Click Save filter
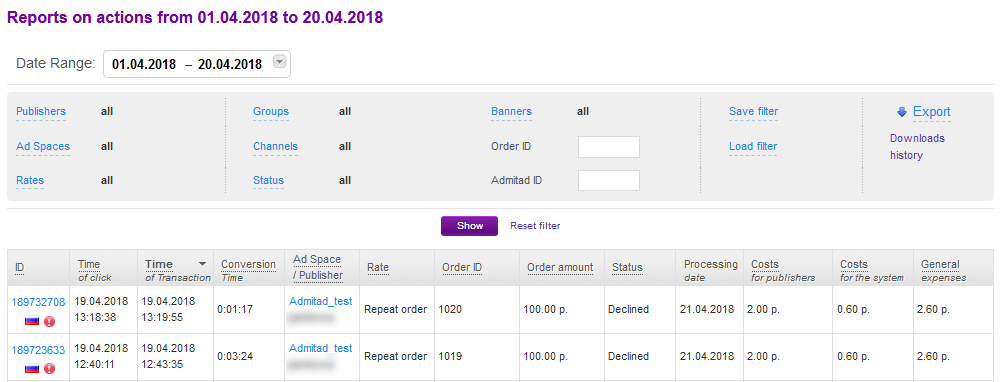Viewport: 1000px width, 382px height. click(754, 112)
